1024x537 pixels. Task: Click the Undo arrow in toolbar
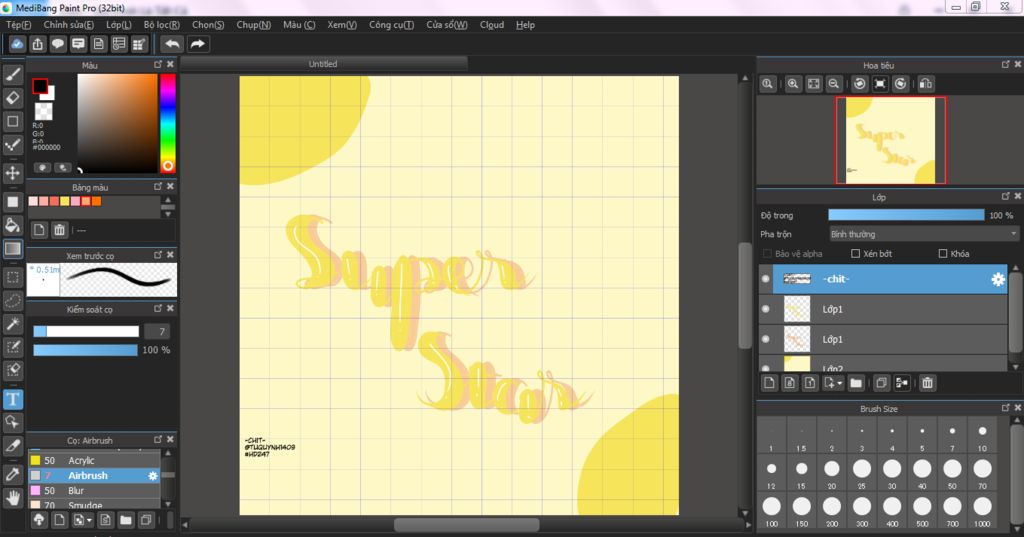tap(172, 44)
